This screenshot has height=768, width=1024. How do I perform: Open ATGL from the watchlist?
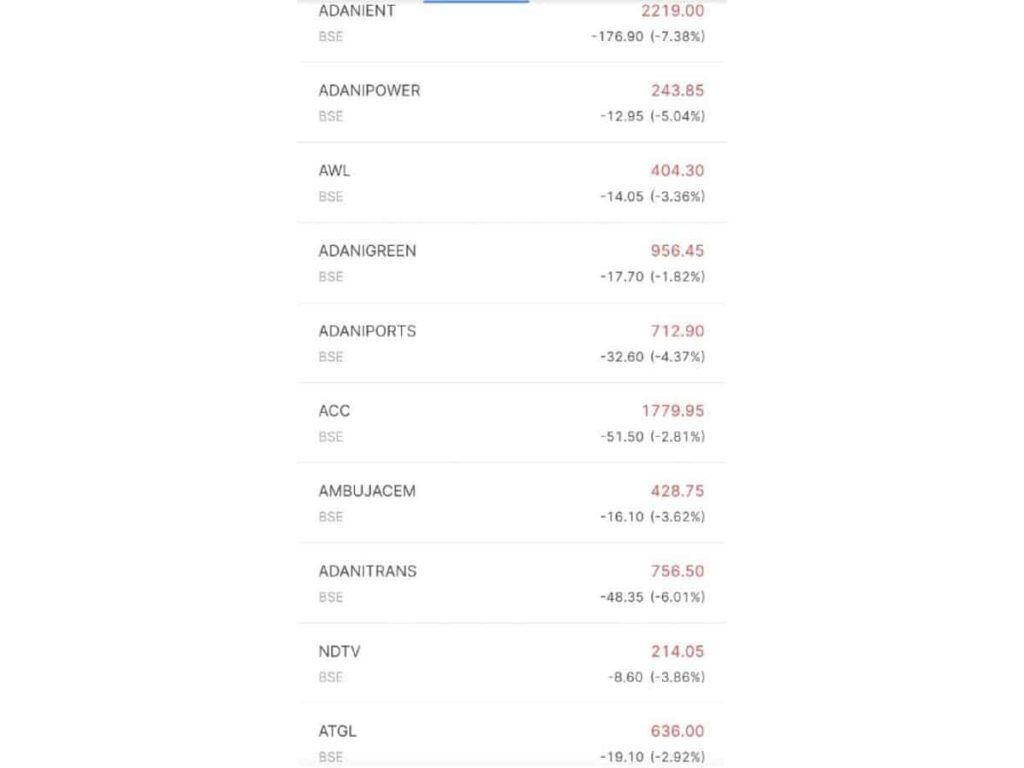click(338, 731)
